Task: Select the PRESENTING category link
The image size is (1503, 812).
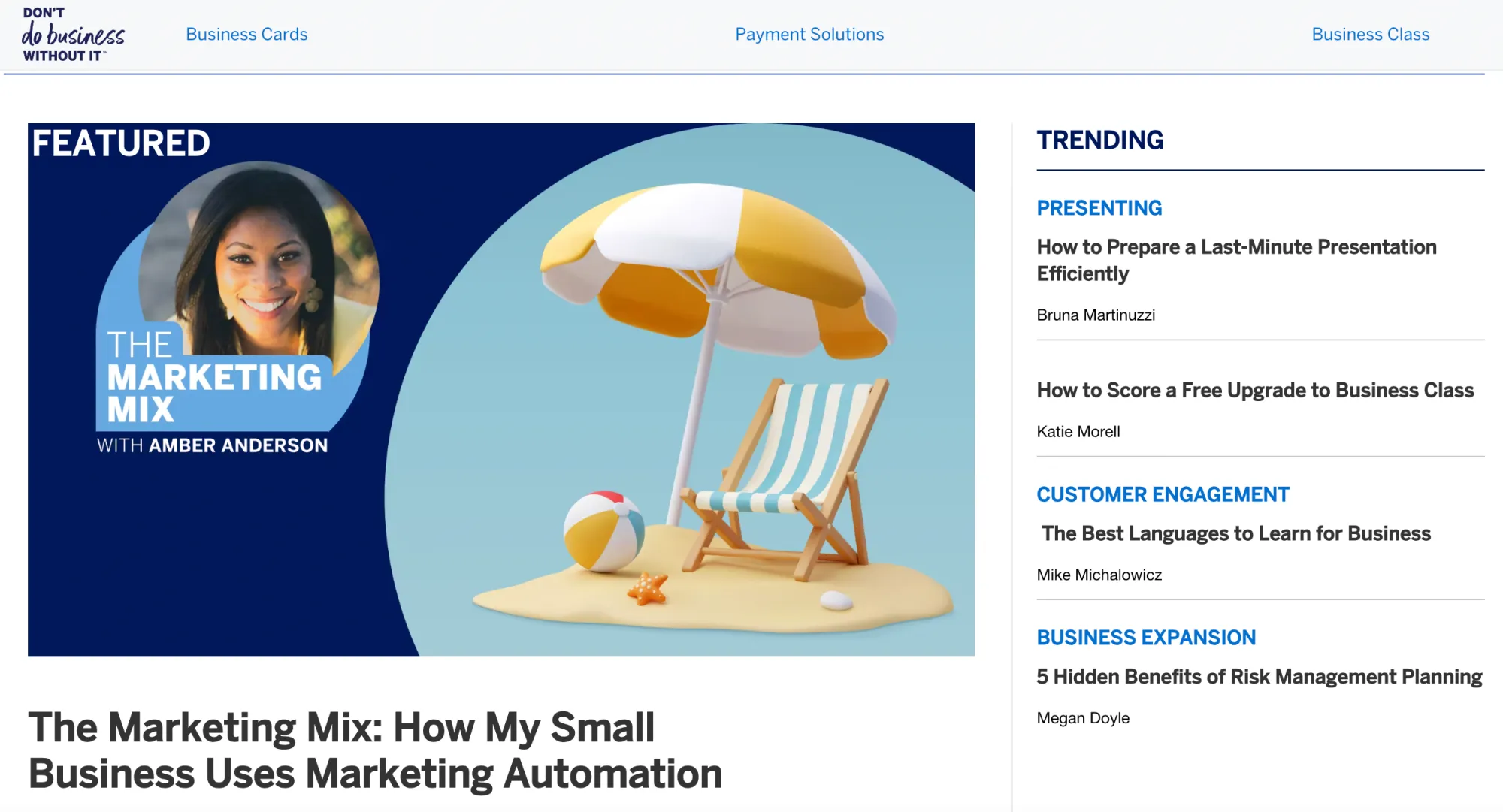Action: [1099, 208]
